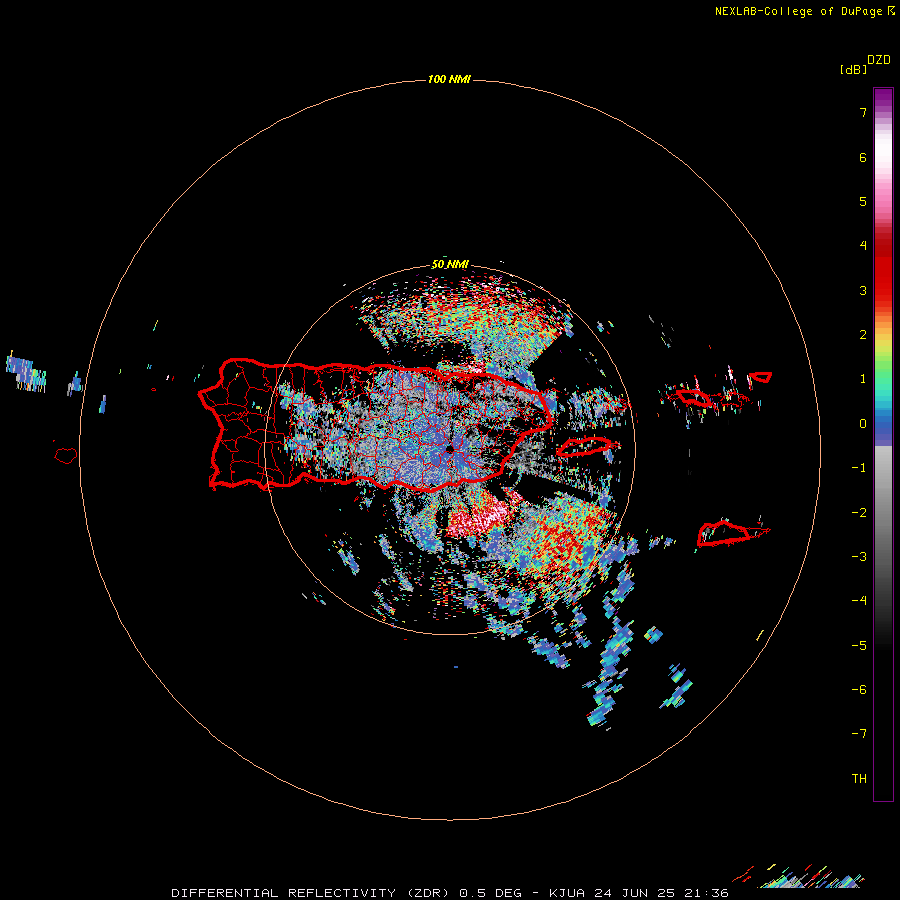The width and height of the screenshot is (900, 900).
Task: Click the 100 NMI range ring label
Action: [x=449, y=79]
